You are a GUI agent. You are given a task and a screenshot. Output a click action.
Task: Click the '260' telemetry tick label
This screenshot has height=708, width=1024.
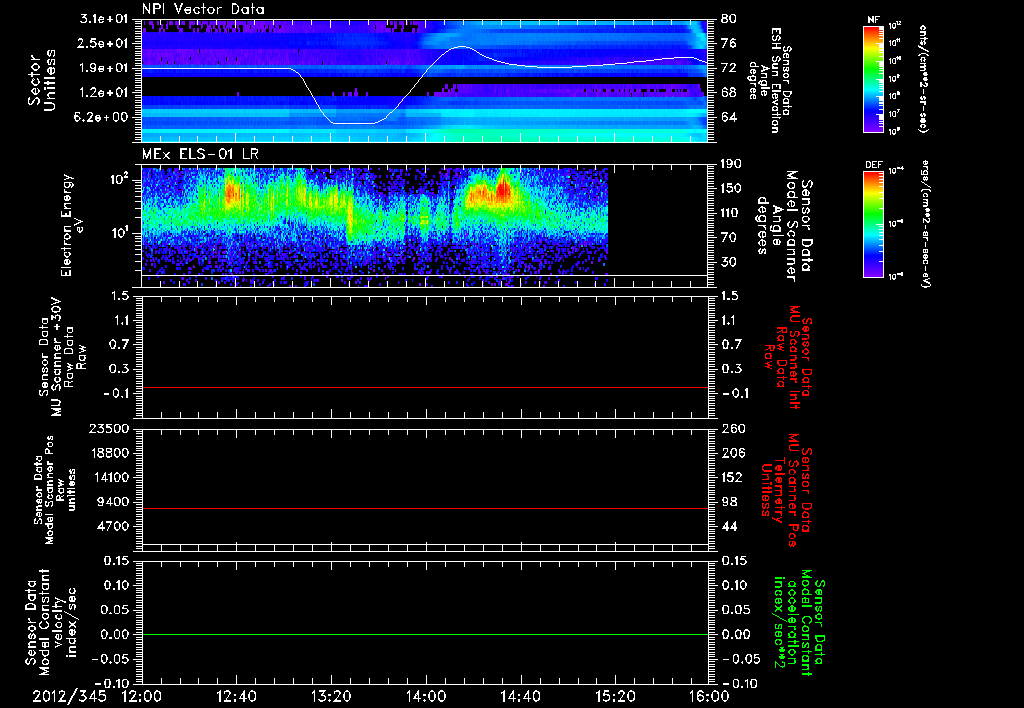(733, 428)
